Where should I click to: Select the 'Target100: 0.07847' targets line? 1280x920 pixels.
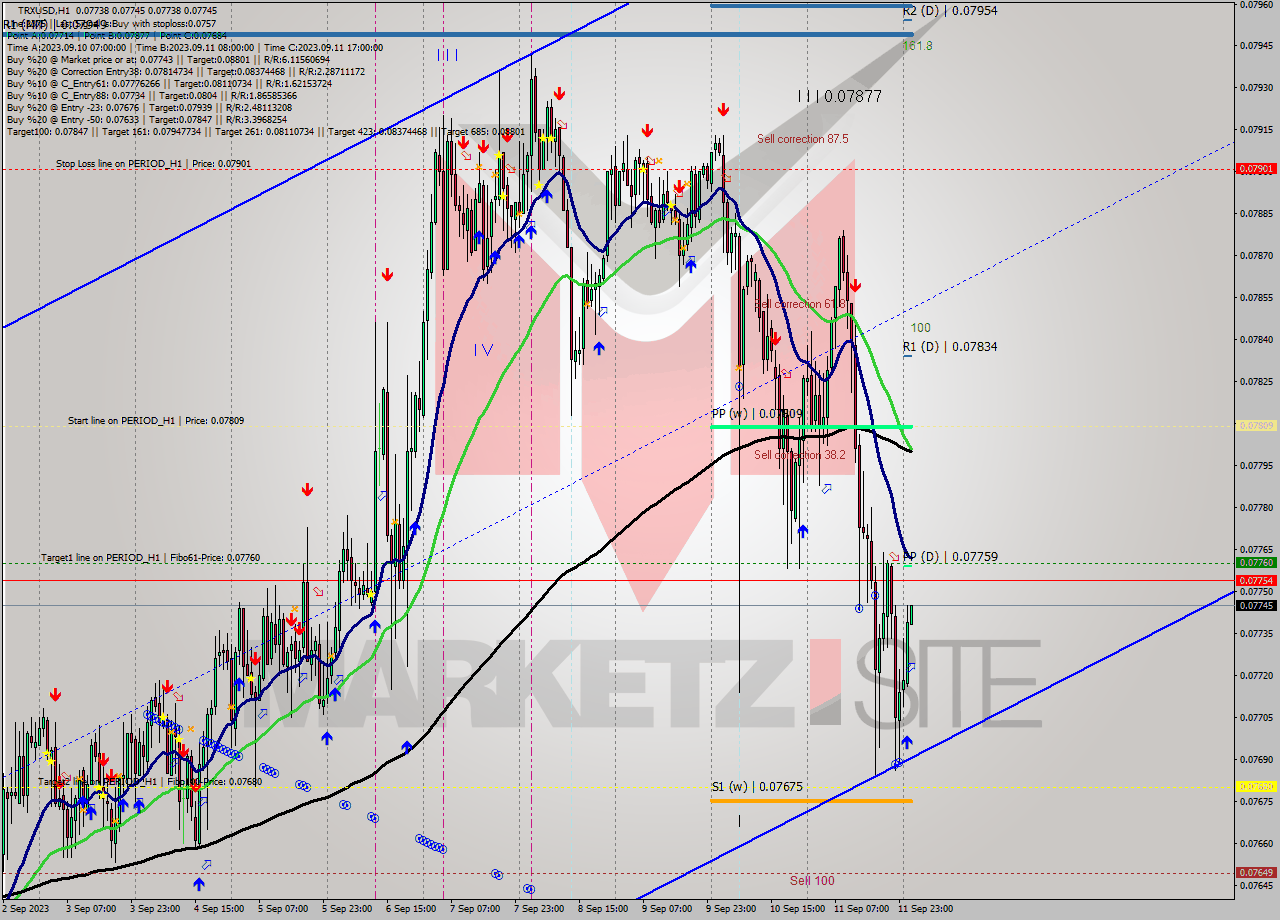pyautogui.click(x=265, y=132)
